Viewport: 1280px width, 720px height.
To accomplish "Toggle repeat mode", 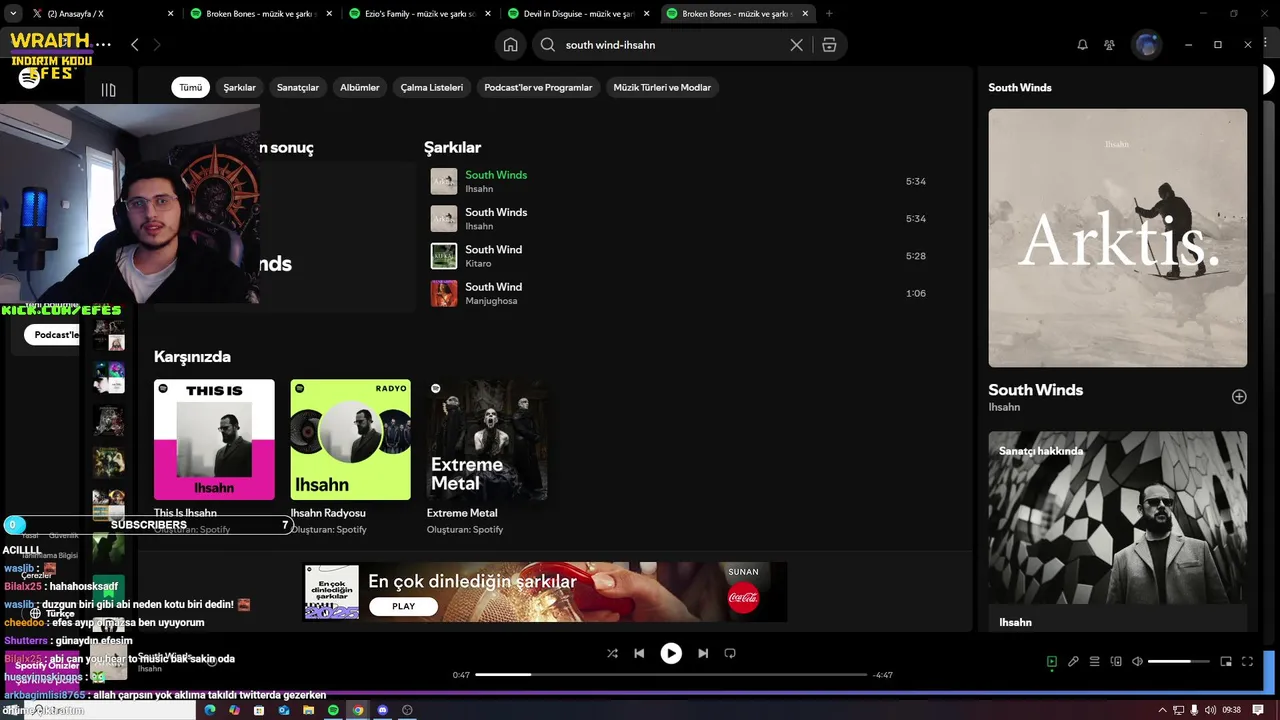I will point(730,653).
